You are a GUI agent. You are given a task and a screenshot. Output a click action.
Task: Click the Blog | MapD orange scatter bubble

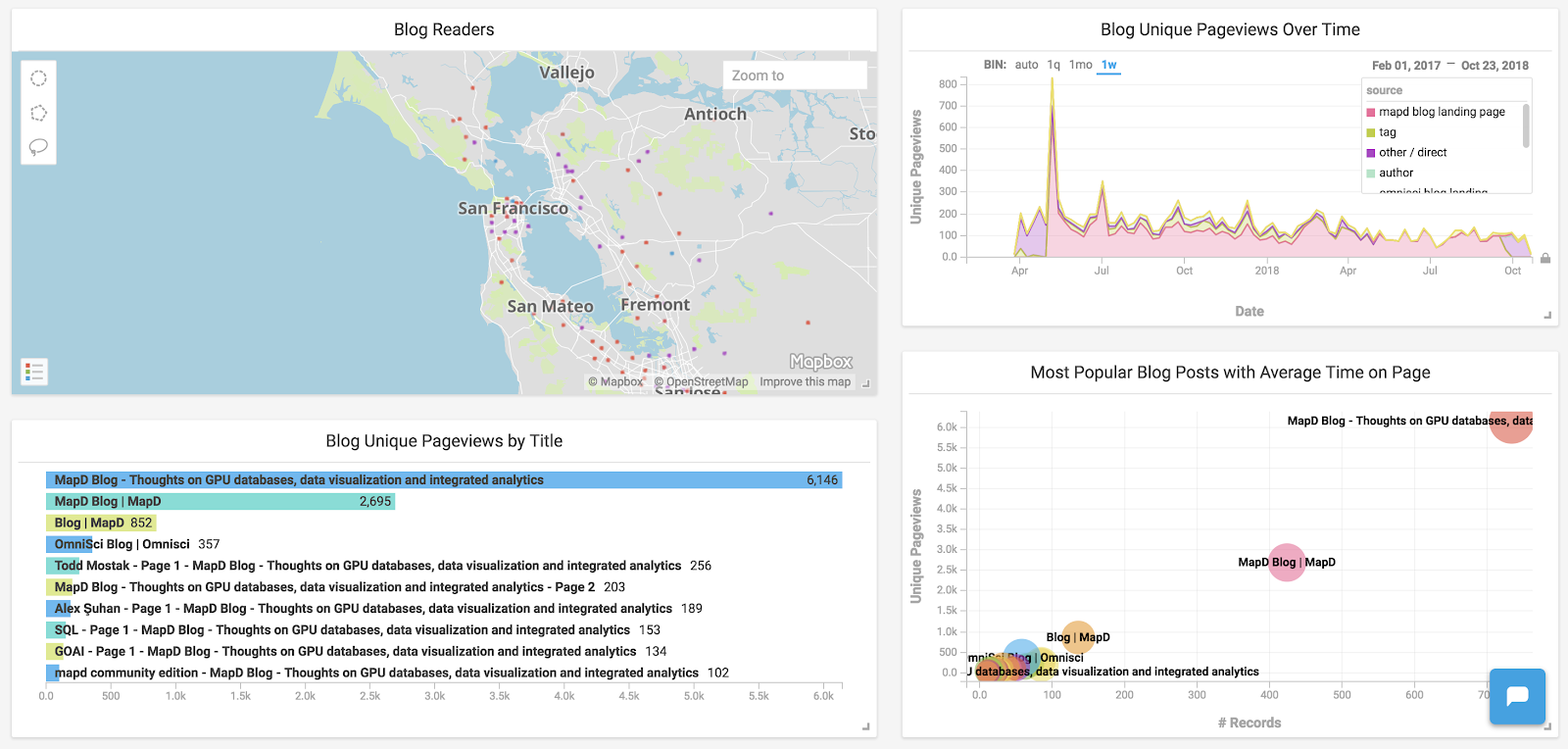(x=1077, y=637)
